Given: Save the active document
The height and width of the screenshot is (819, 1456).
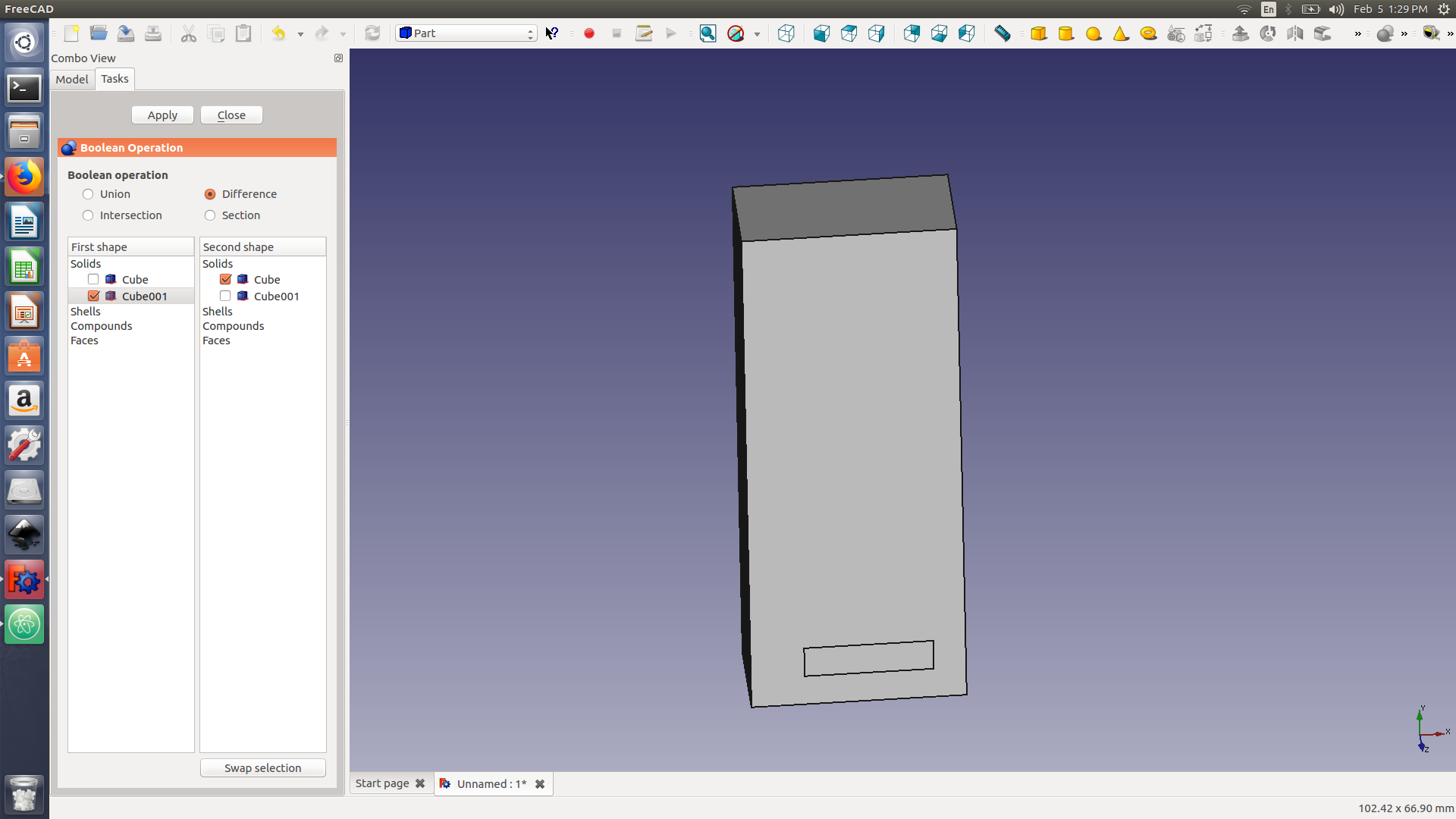Looking at the screenshot, I should [x=126, y=33].
